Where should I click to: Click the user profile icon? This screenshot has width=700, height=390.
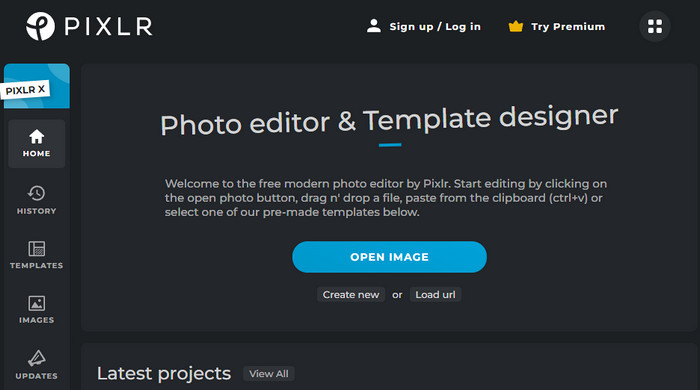[374, 26]
